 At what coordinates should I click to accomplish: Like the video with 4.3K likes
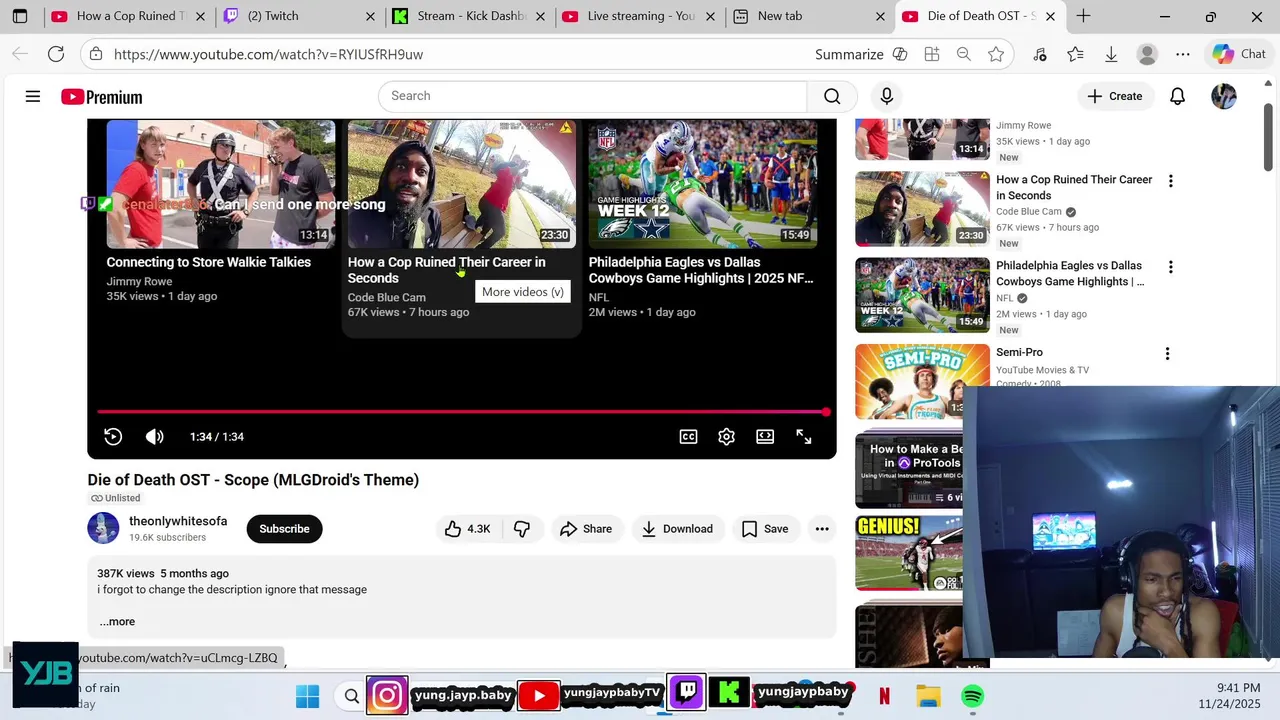[x=468, y=529]
